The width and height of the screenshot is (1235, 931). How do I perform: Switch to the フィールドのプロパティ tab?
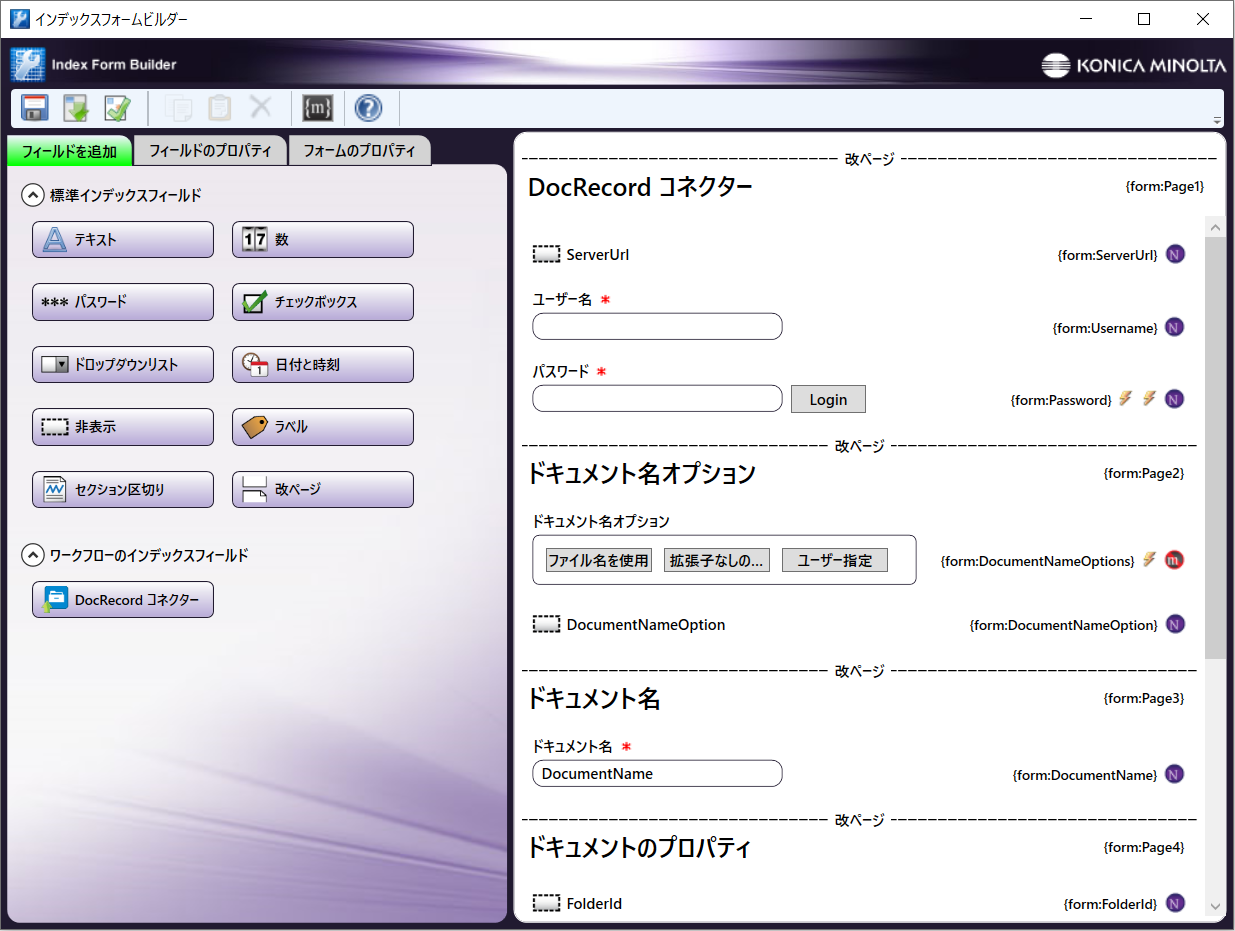tap(210, 152)
